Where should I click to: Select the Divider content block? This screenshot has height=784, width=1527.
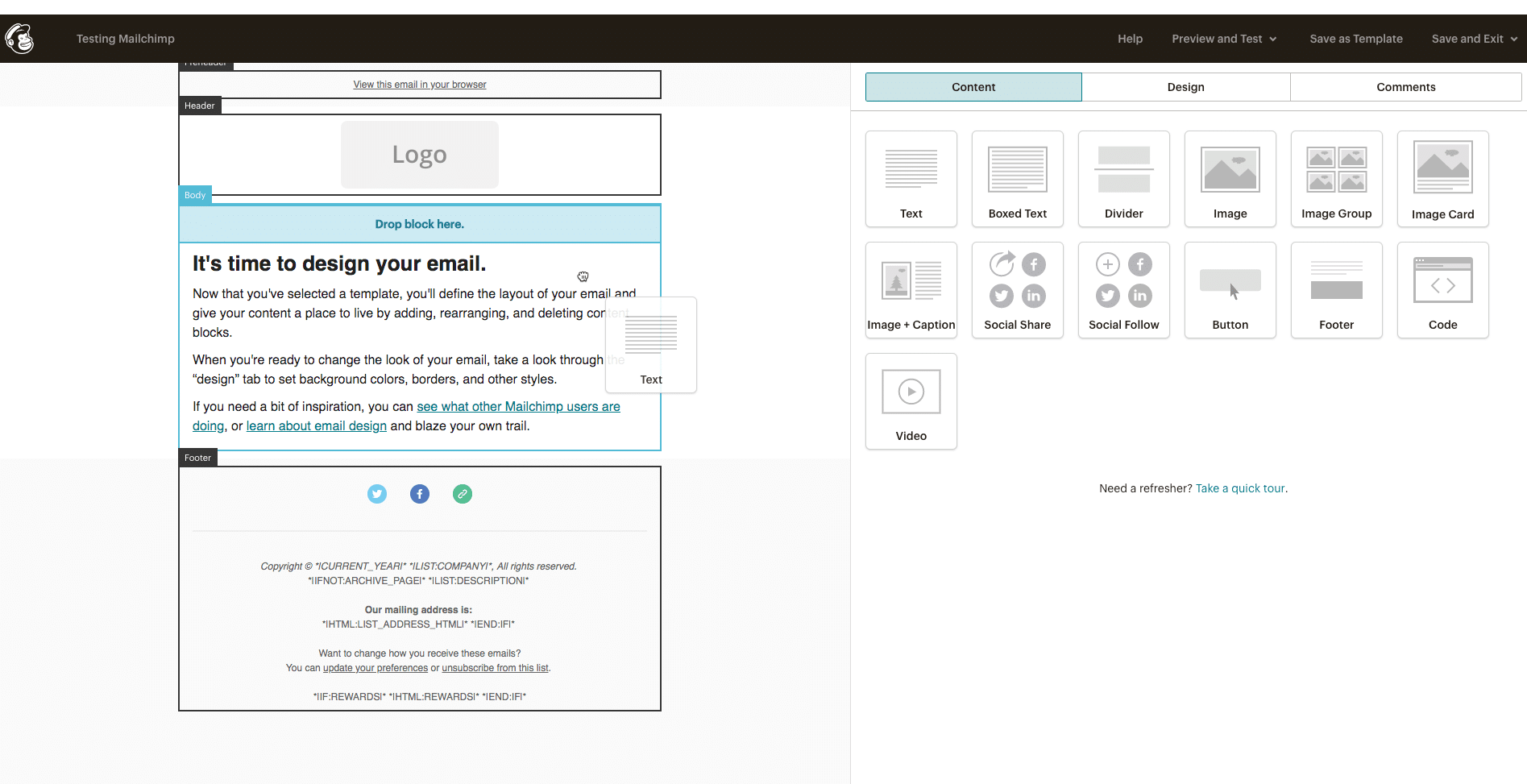1123,177
